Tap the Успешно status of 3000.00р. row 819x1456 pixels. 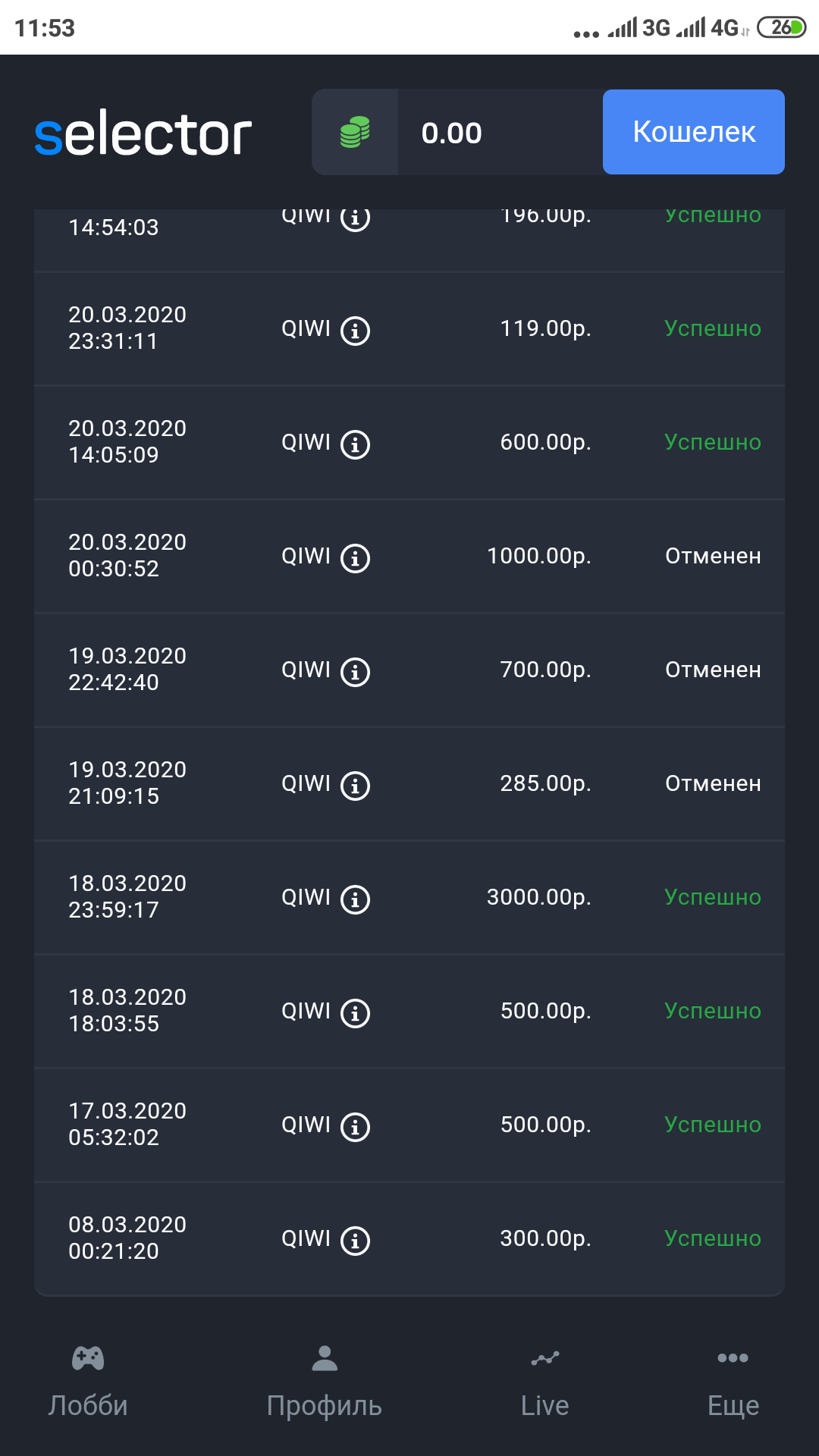(x=713, y=897)
